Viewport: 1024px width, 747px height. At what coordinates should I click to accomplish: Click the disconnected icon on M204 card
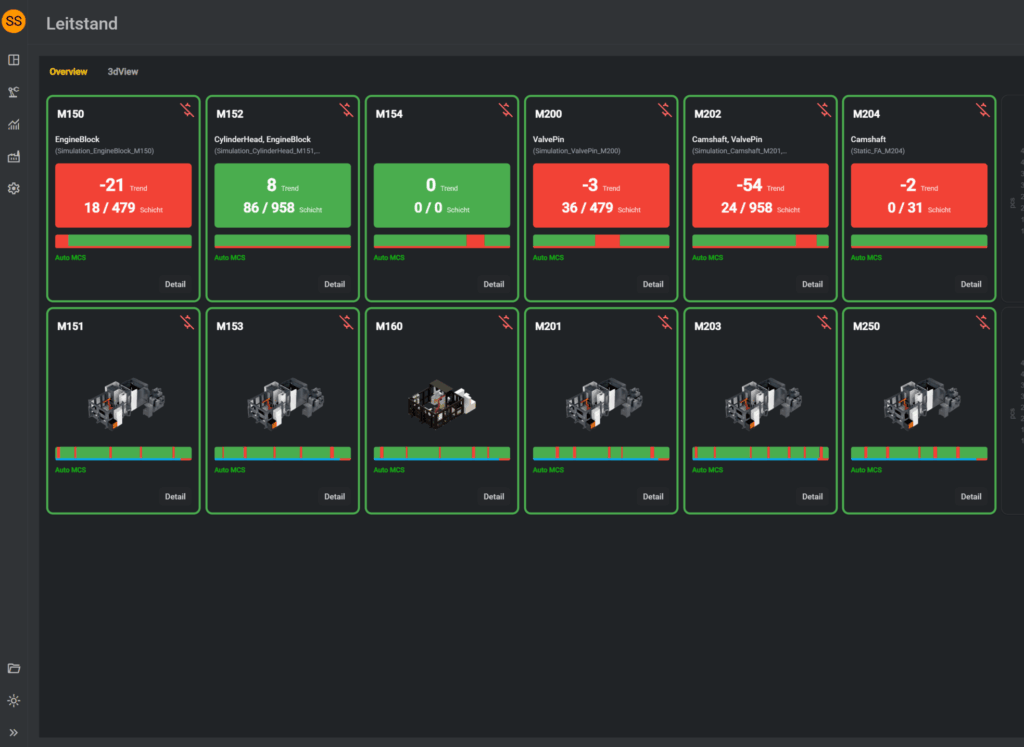click(x=982, y=110)
